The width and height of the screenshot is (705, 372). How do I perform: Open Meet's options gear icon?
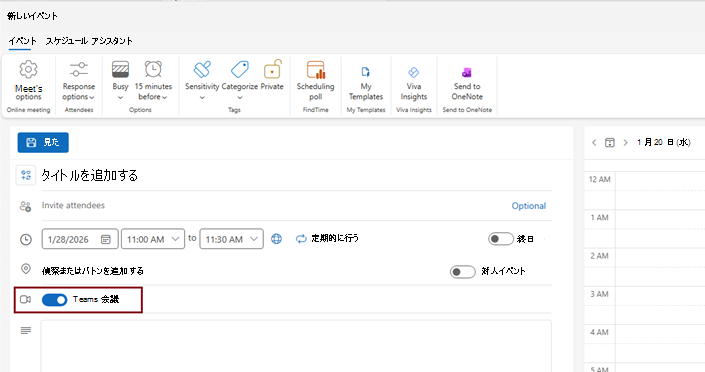click(x=28, y=69)
